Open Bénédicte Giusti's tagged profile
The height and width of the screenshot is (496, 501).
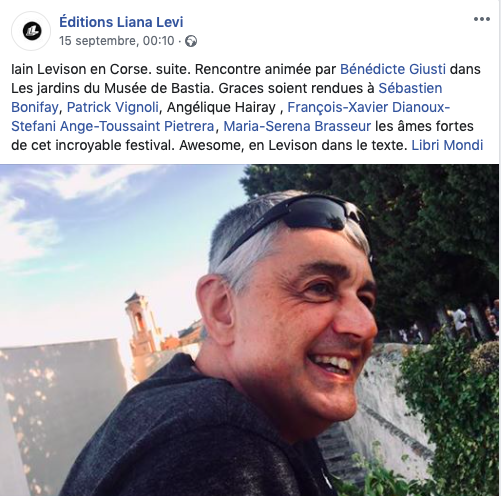pos(393,69)
